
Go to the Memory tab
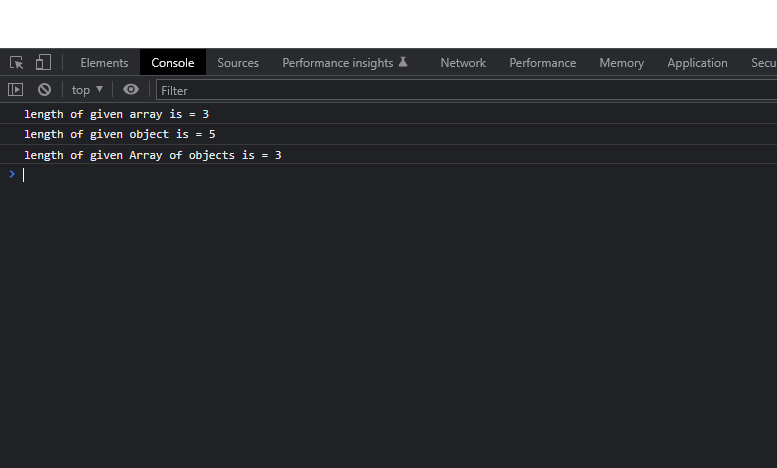point(621,63)
